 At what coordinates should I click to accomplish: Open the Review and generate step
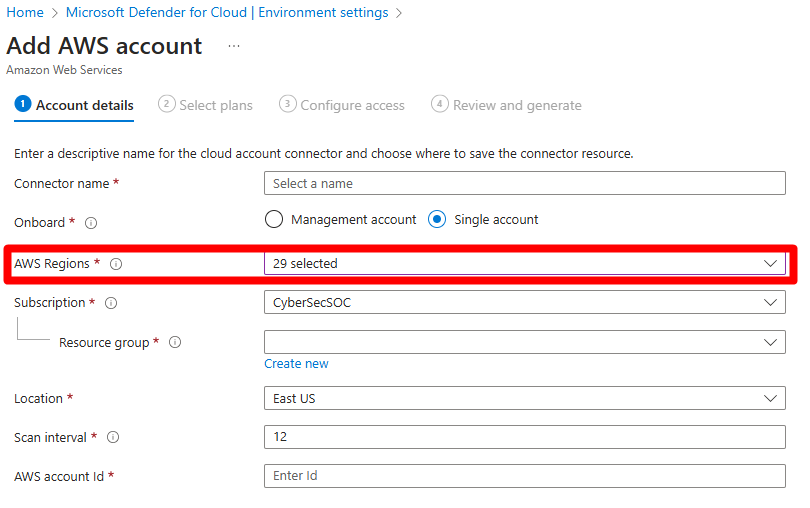click(x=506, y=105)
